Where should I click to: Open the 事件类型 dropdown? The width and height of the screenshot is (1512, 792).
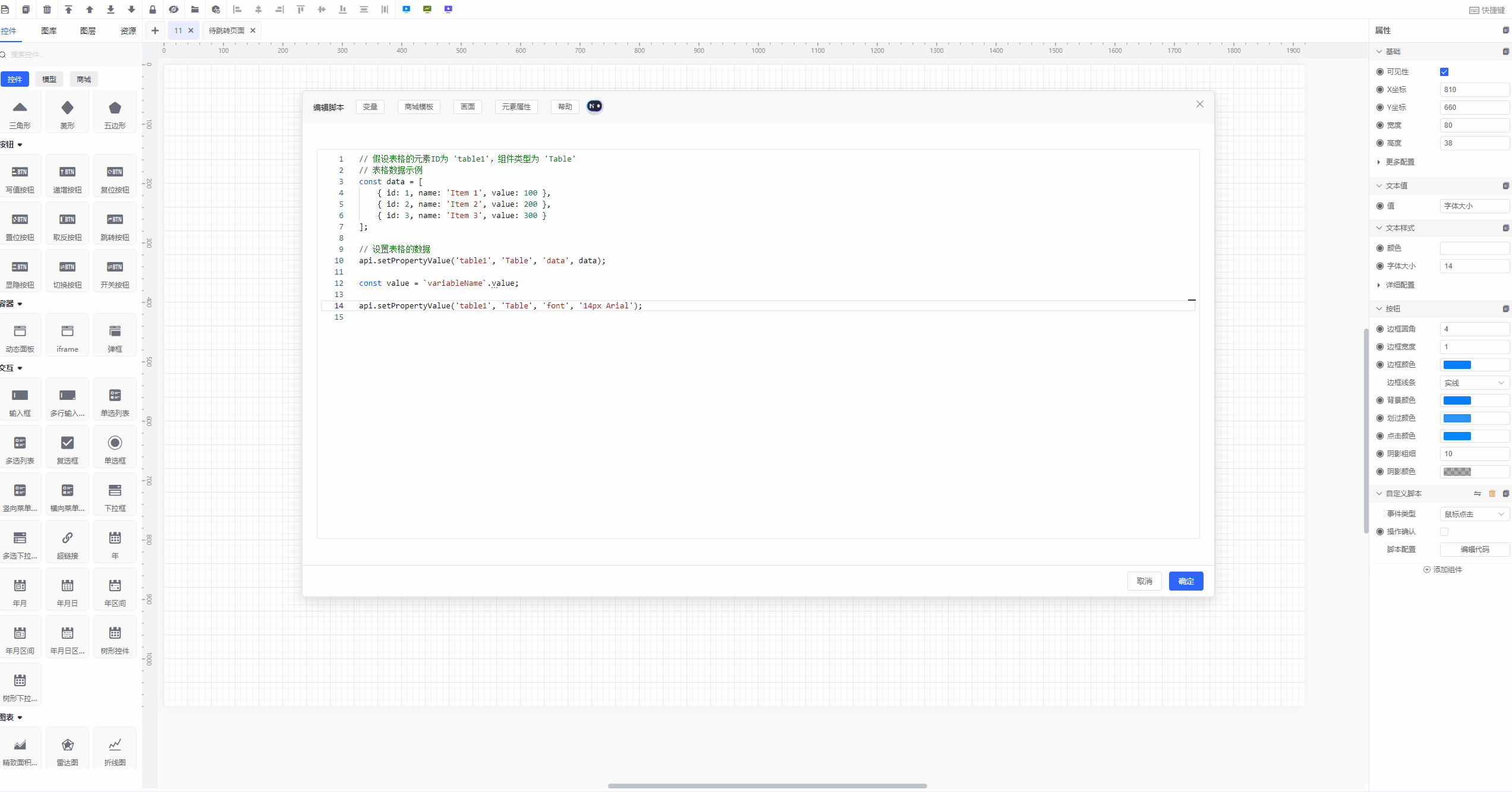point(1474,514)
